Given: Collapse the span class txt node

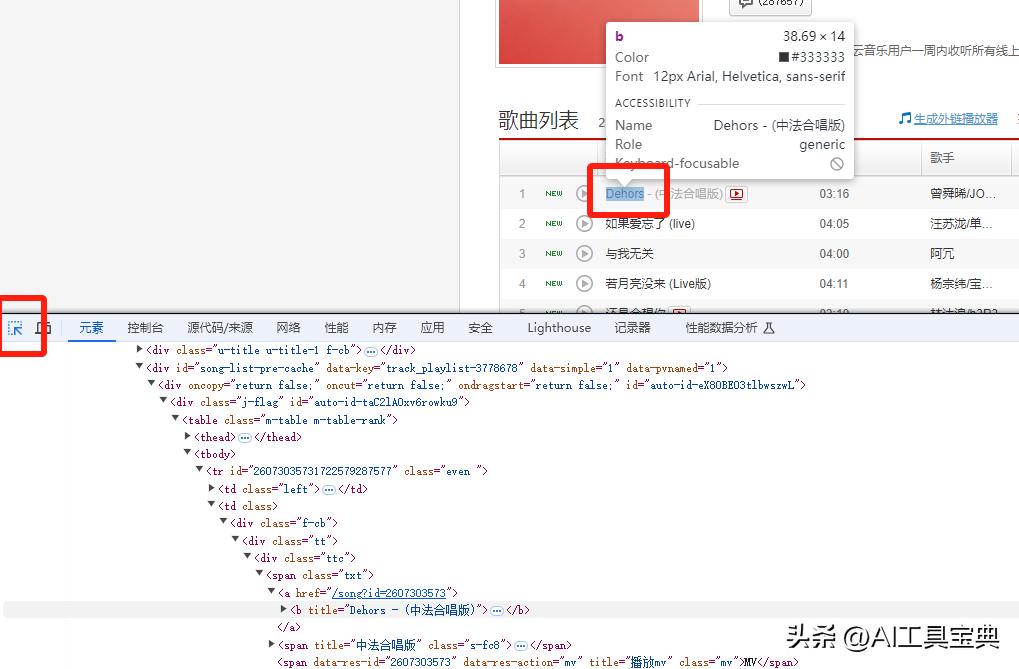Looking at the screenshot, I should tap(260, 574).
